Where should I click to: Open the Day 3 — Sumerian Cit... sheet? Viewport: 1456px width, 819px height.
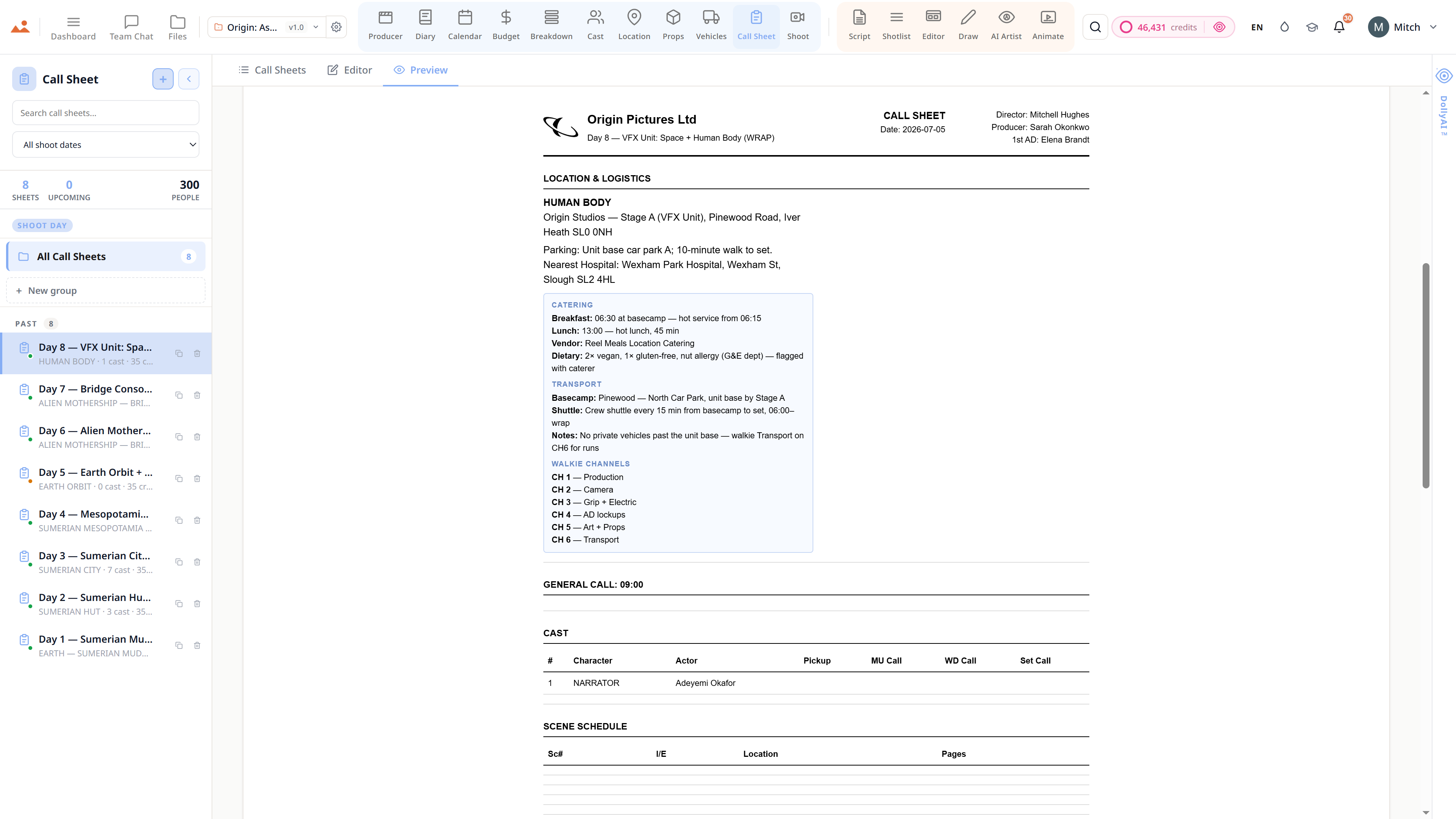point(106,562)
